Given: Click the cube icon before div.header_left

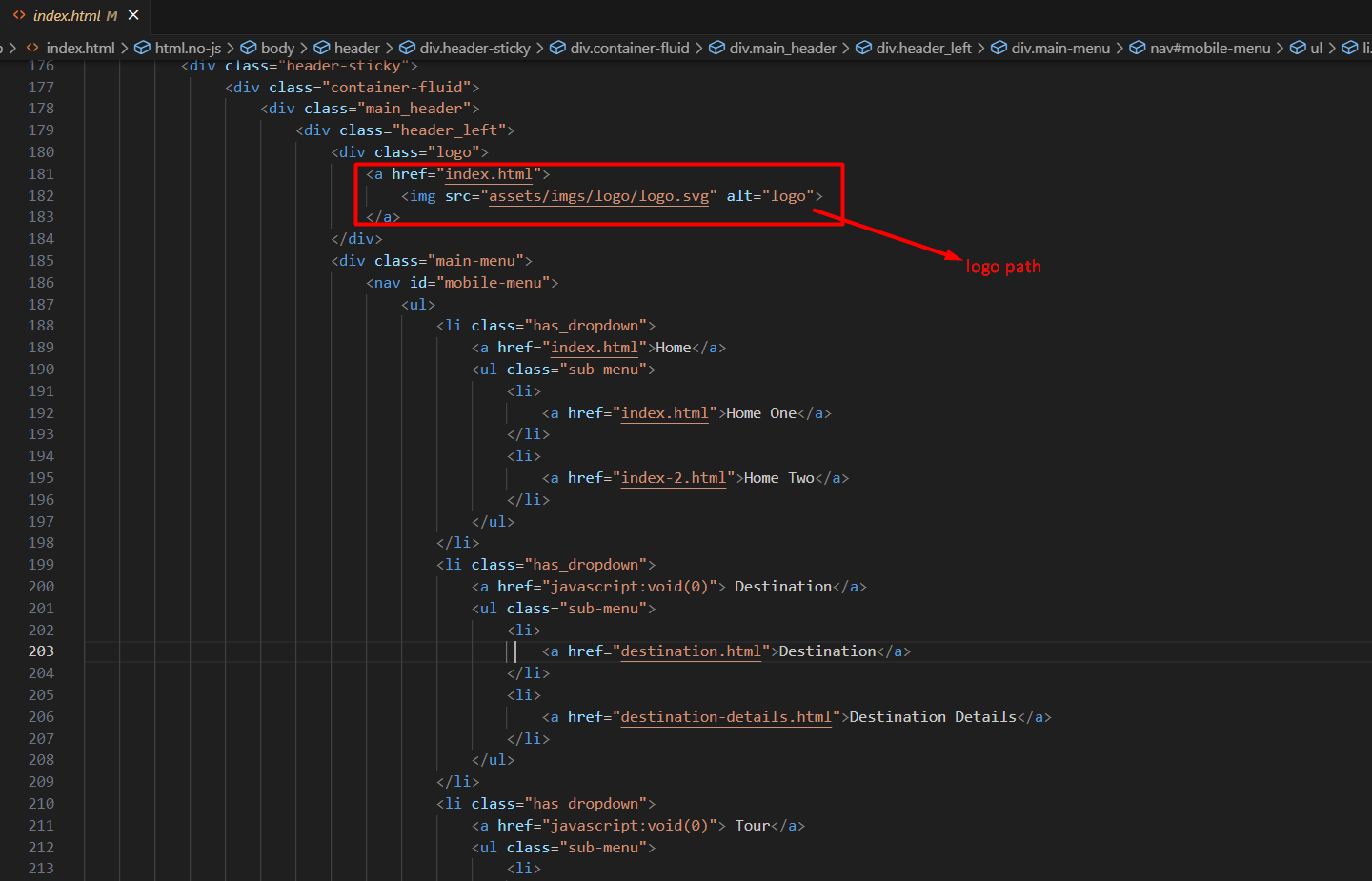Looking at the screenshot, I should click(x=863, y=48).
